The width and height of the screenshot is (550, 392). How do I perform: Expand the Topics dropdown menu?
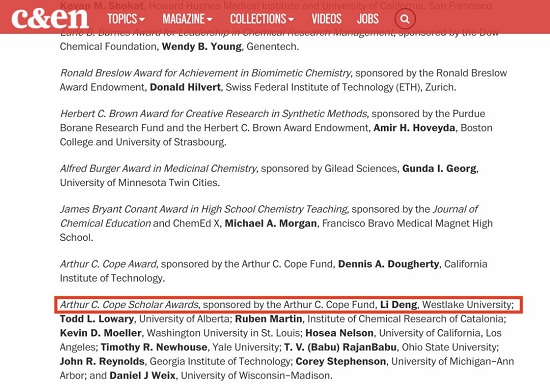126,19
